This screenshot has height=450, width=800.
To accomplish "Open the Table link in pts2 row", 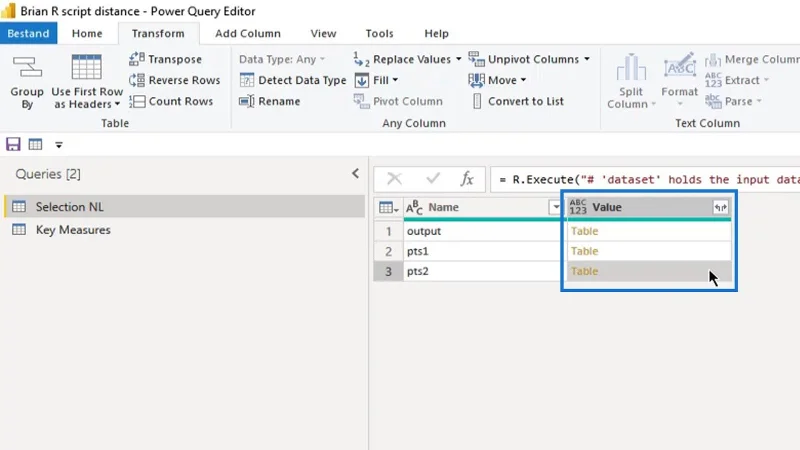I will (x=584, y=271).
